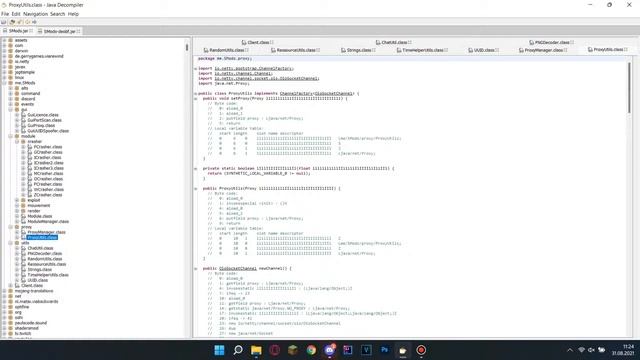The image size is (640, 360).
Task: Open the Search menu
Action: [x=58, y=14]
